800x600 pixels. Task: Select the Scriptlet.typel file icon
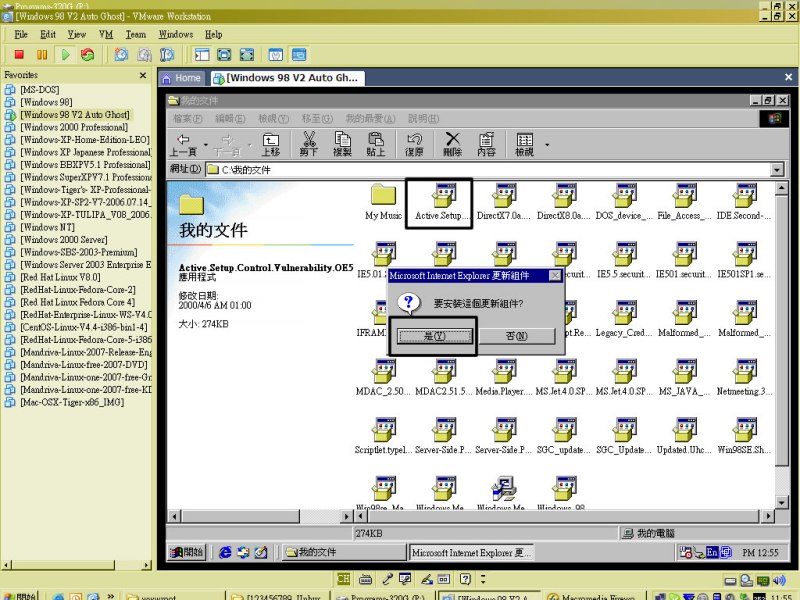(384, 437)
